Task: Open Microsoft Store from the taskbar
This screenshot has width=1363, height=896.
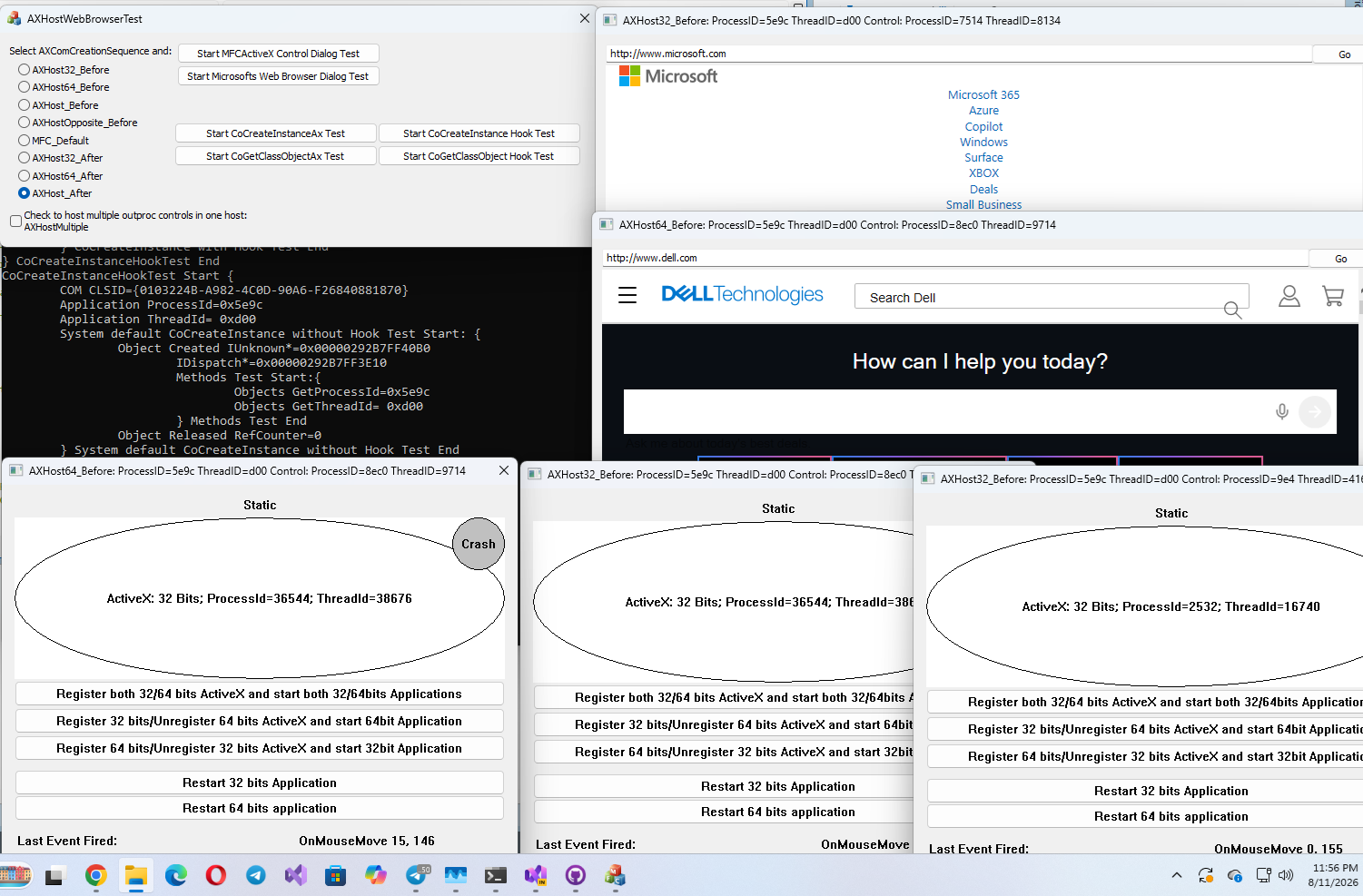Action: pyautogui.click(x=336, y=875)
